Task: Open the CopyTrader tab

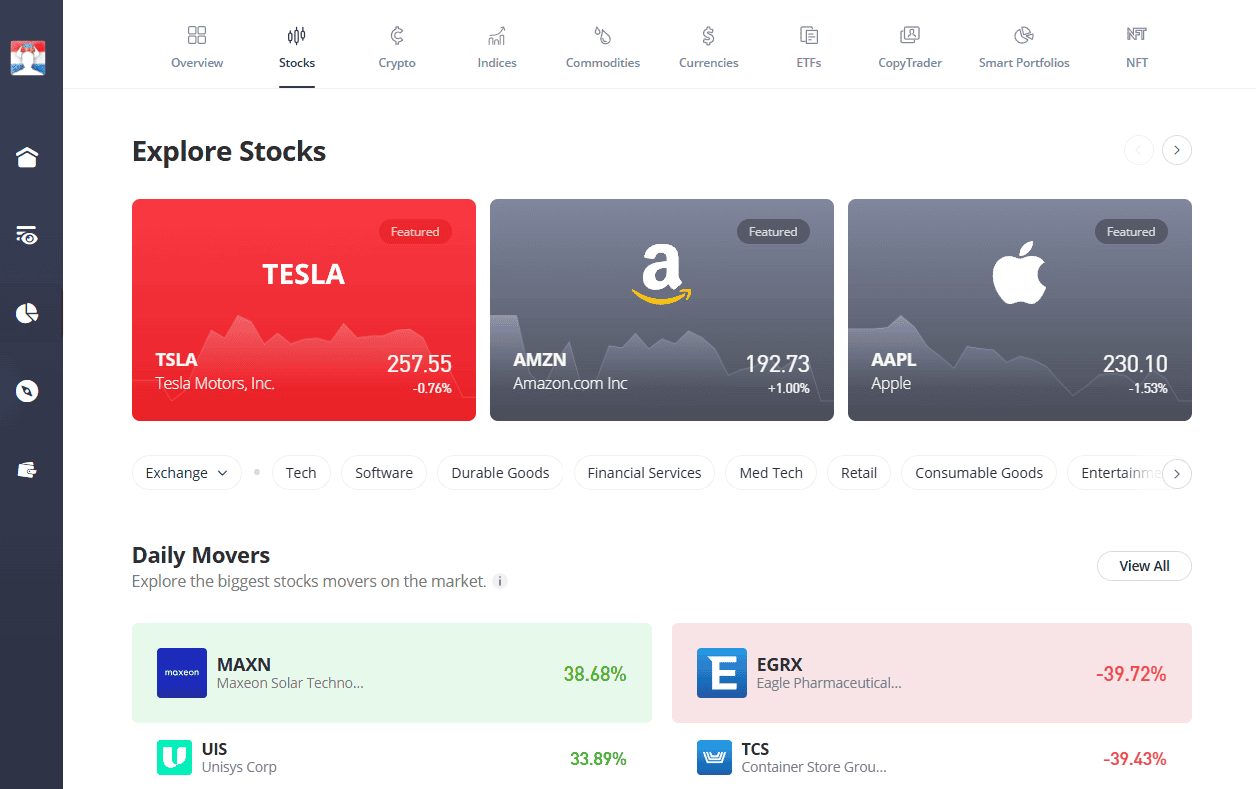Action: tap(910, 48)
